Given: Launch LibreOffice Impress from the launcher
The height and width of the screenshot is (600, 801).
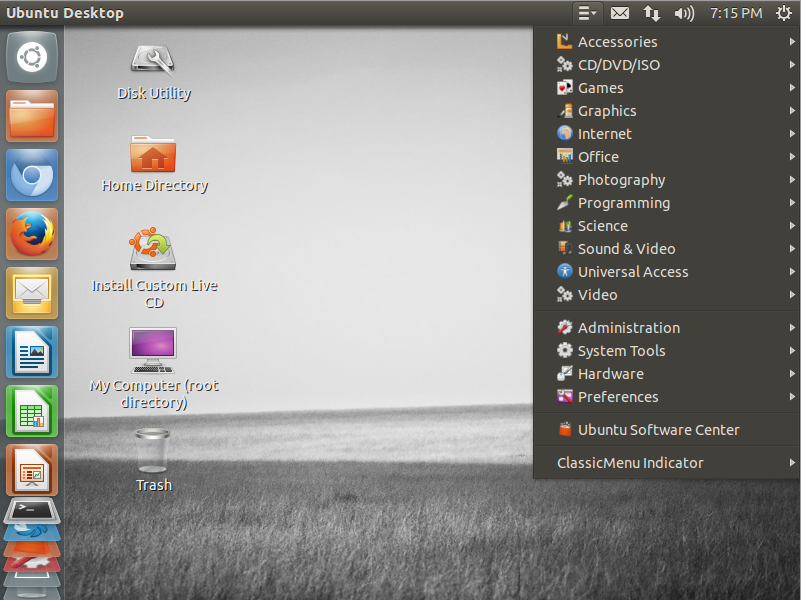Looking at the screenshot, I should coord(32,470).
